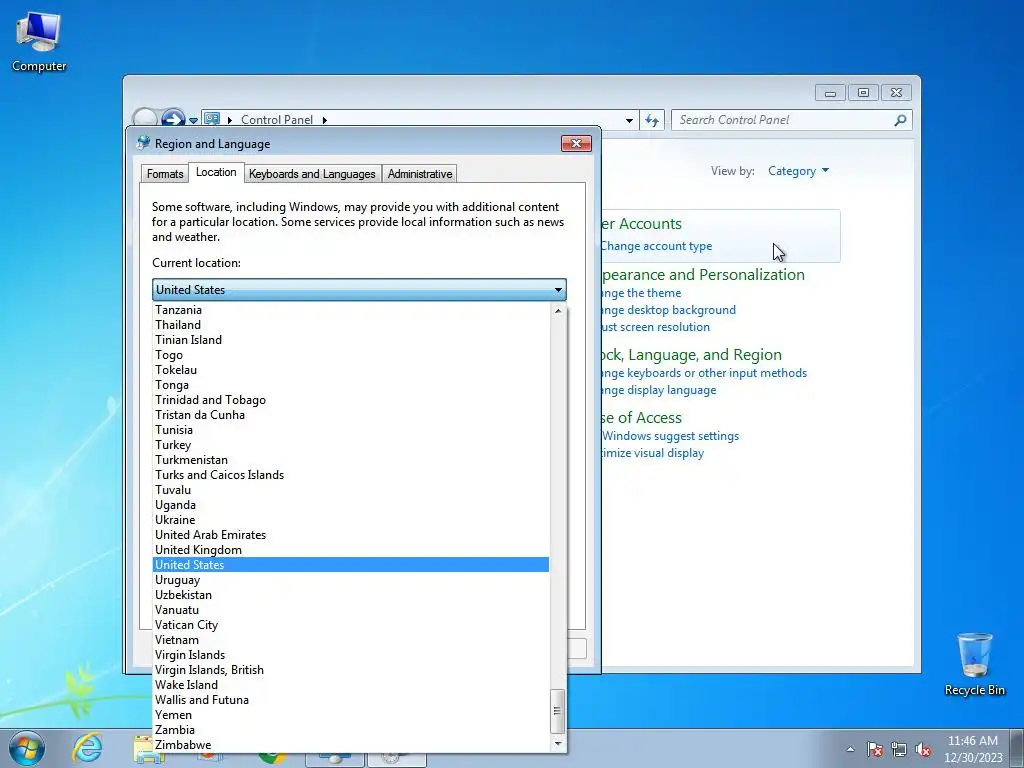1024x768 pixels.
Task: Click the Search Control Panel field
Action: (x=791, y=120)
